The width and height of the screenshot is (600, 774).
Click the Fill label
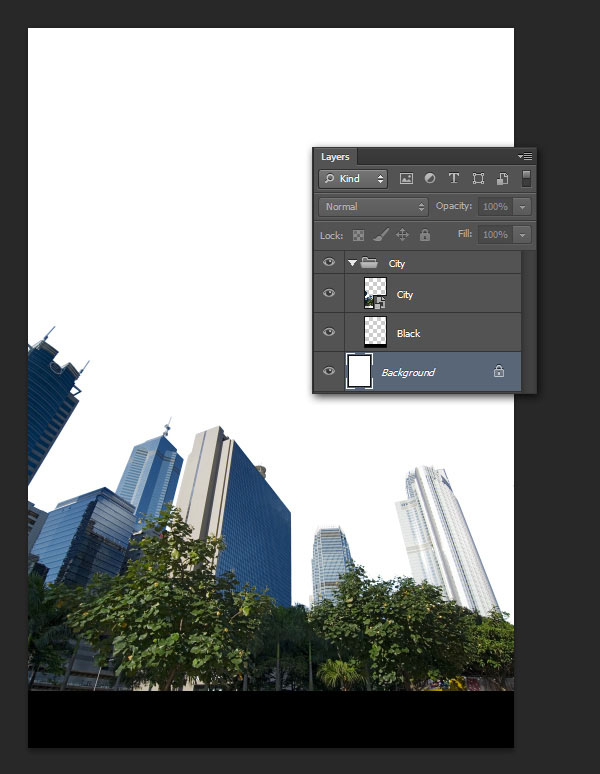point(465,233)
